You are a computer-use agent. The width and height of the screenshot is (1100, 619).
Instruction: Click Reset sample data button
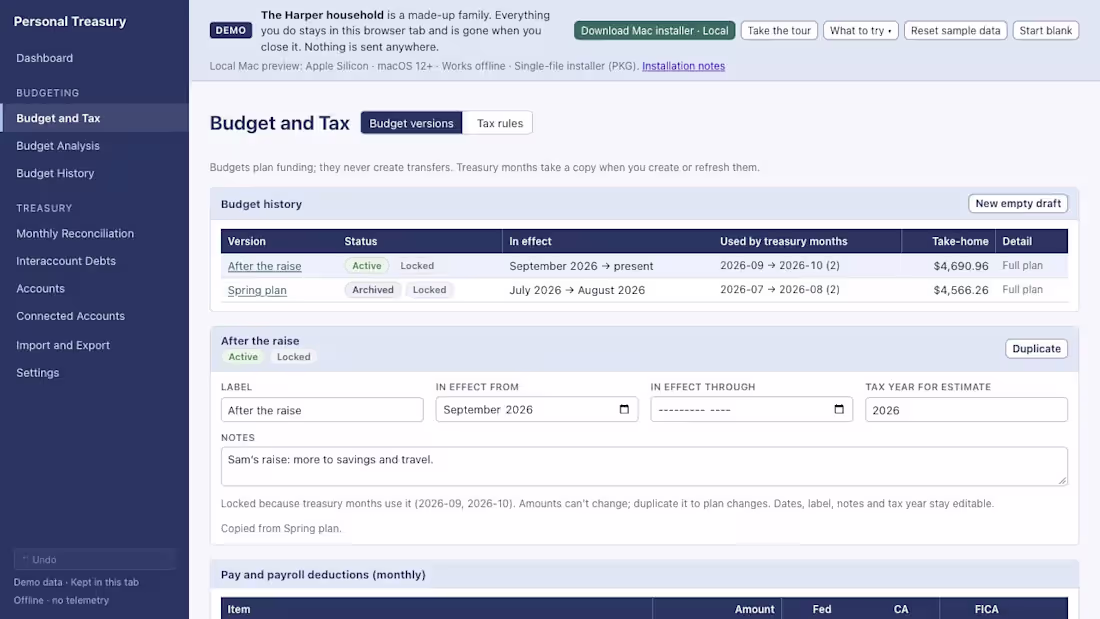955,30
